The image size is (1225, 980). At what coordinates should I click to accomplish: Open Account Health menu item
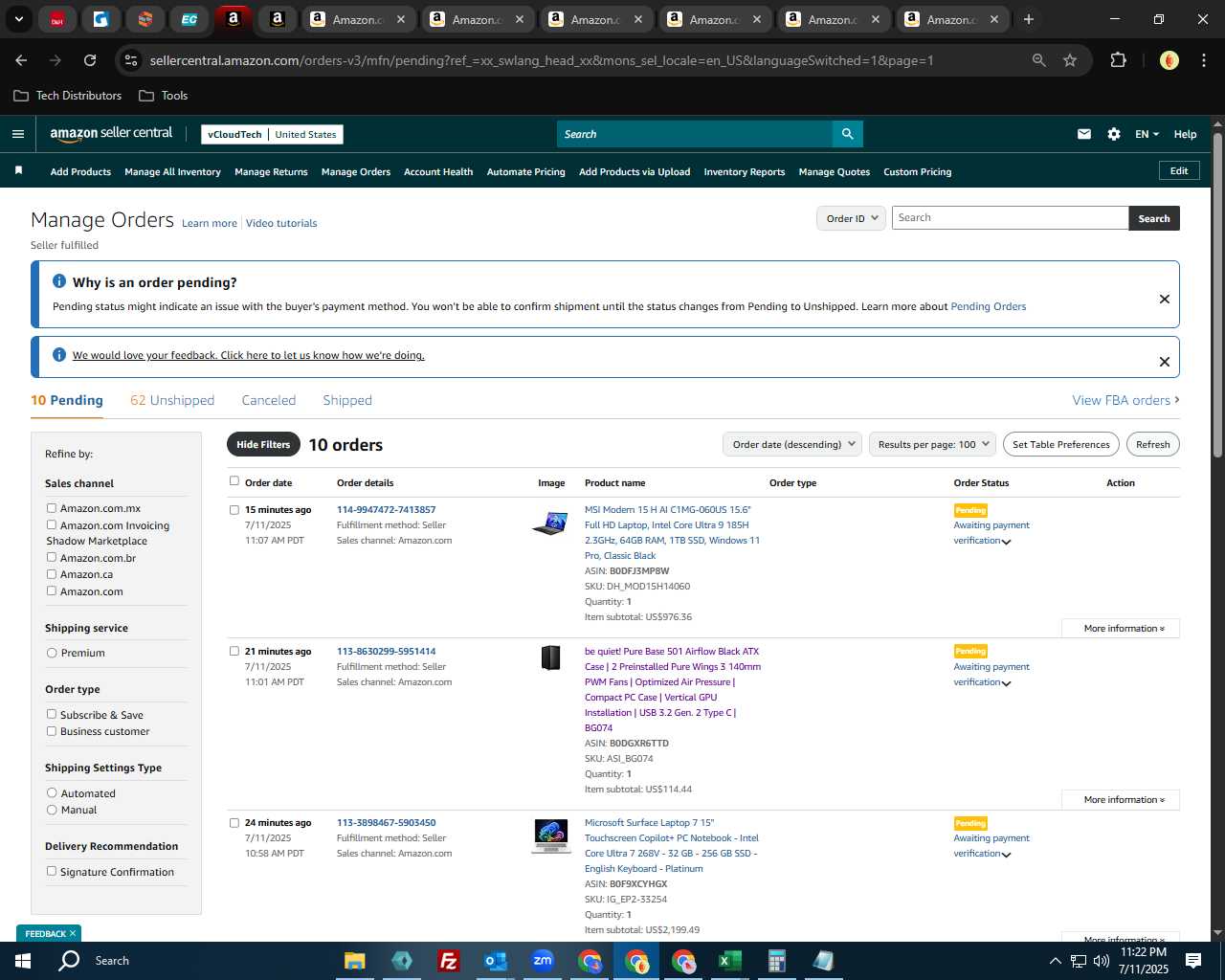[x=438, y=172]
